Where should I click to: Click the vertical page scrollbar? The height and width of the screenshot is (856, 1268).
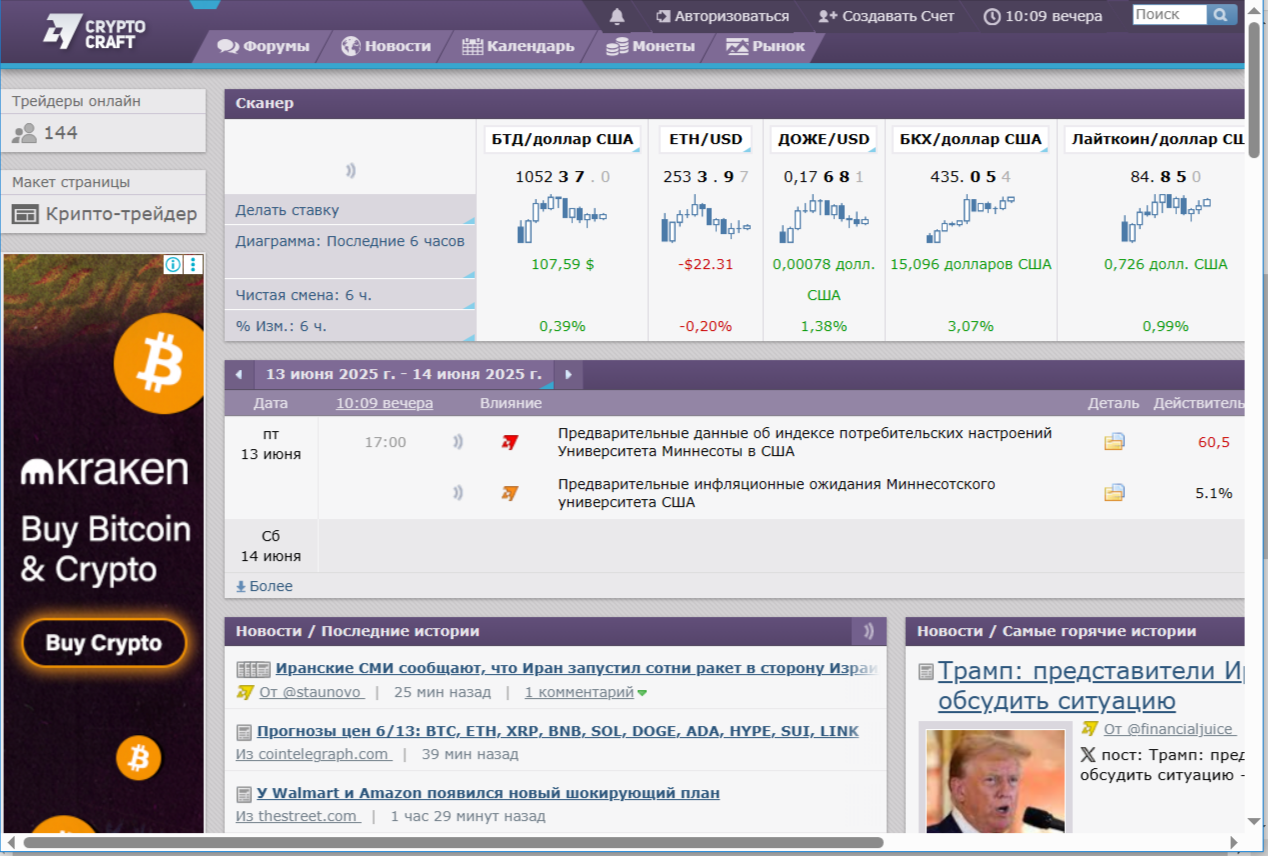tap(1254, 88)
